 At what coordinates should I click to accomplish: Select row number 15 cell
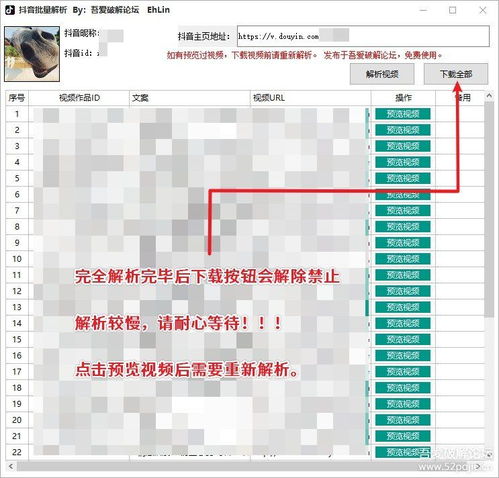pyautogui.click(x=17, y=339)
